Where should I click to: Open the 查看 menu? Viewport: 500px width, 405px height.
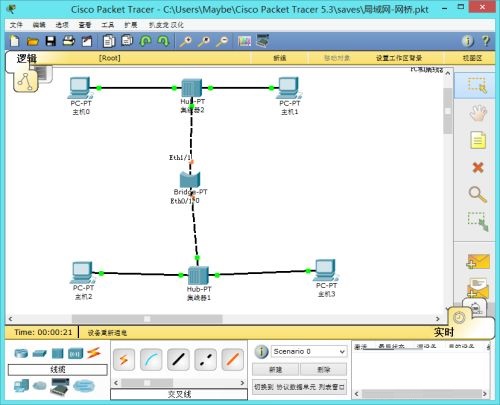point(85,25)
